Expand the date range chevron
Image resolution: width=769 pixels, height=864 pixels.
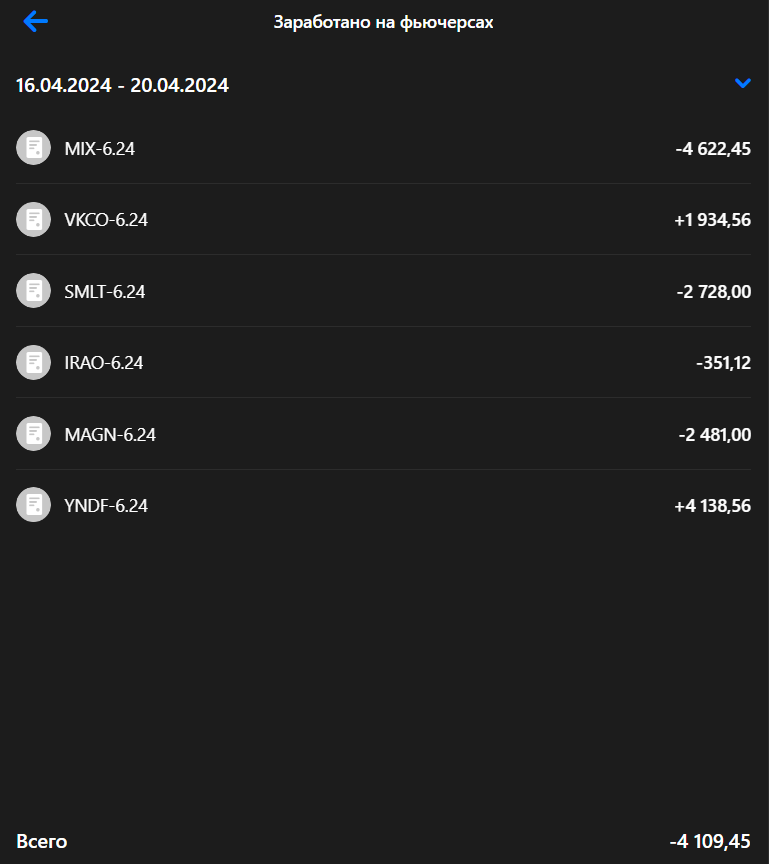click(x=743, y=83)
